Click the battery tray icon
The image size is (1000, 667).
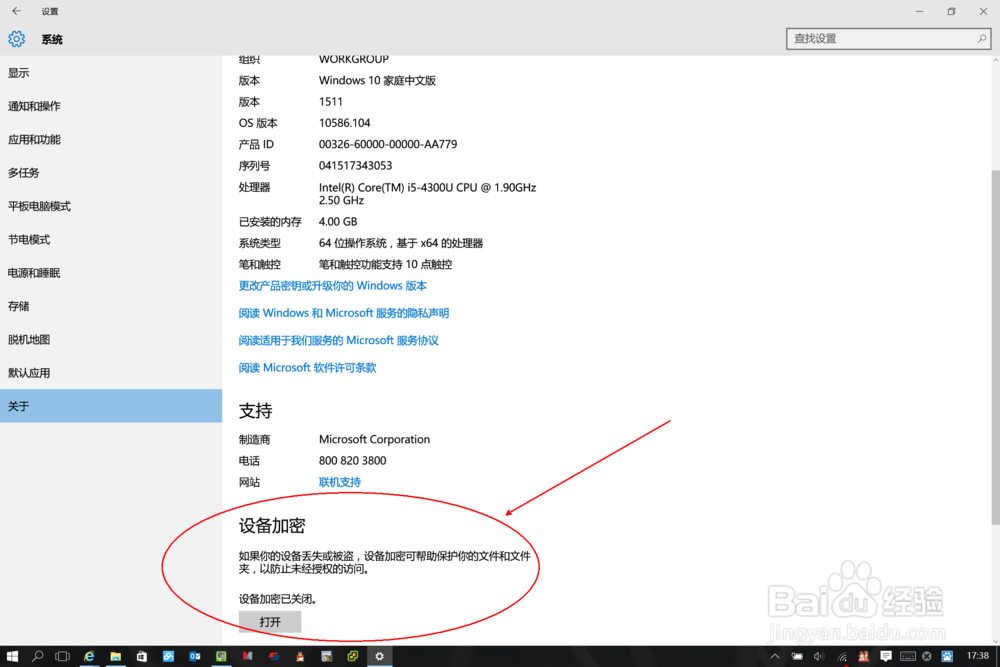pyautogui.click(x=797, y=656)
